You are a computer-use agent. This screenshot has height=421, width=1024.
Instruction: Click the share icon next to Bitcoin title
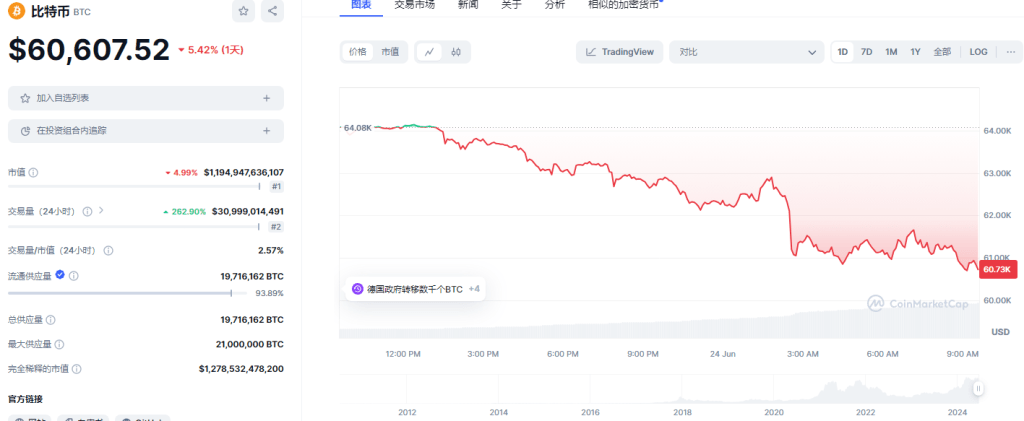point(274,12)
